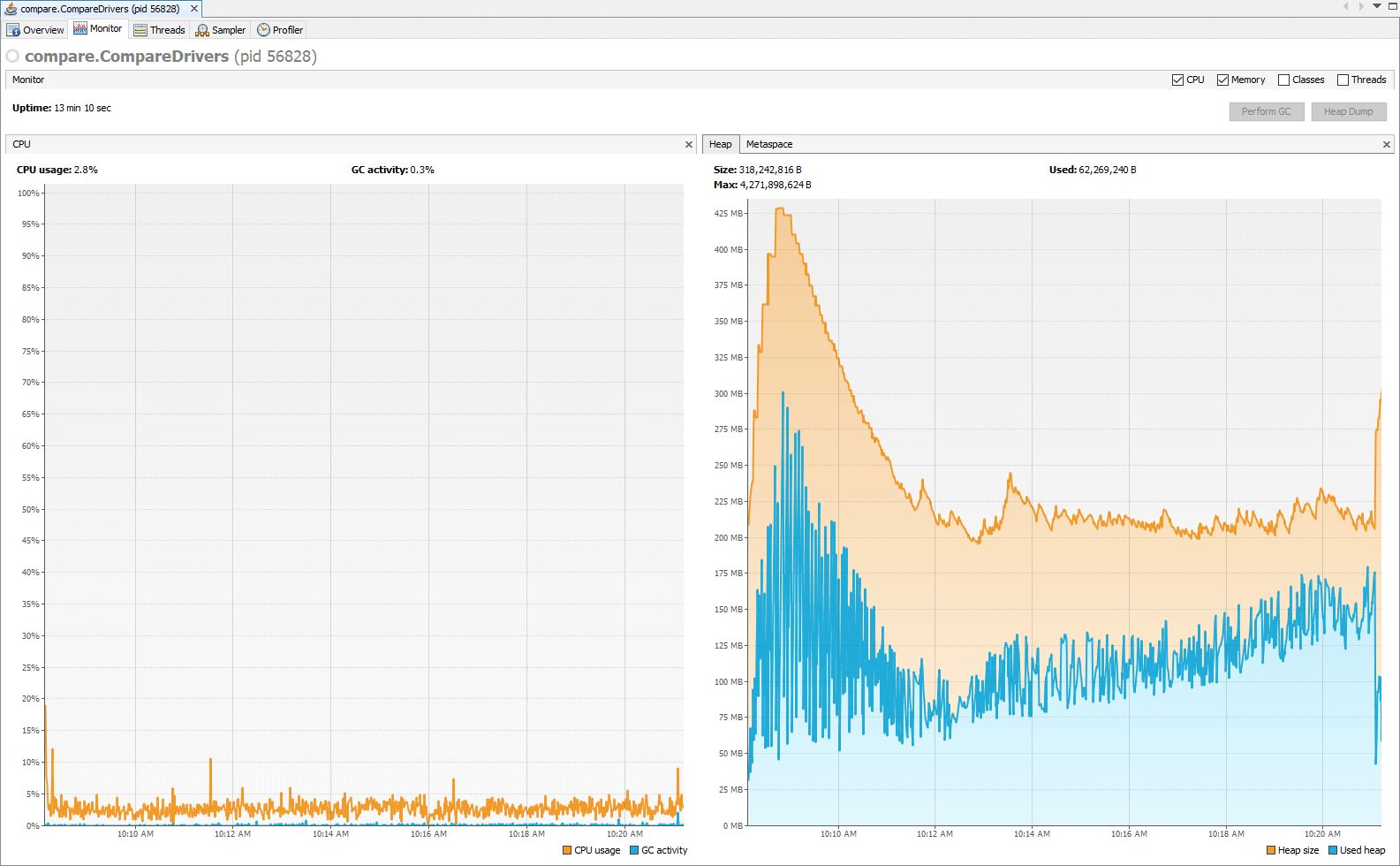Click the Monitor chart icon
The image size is (1400, 866).
[x=80, y=29]
